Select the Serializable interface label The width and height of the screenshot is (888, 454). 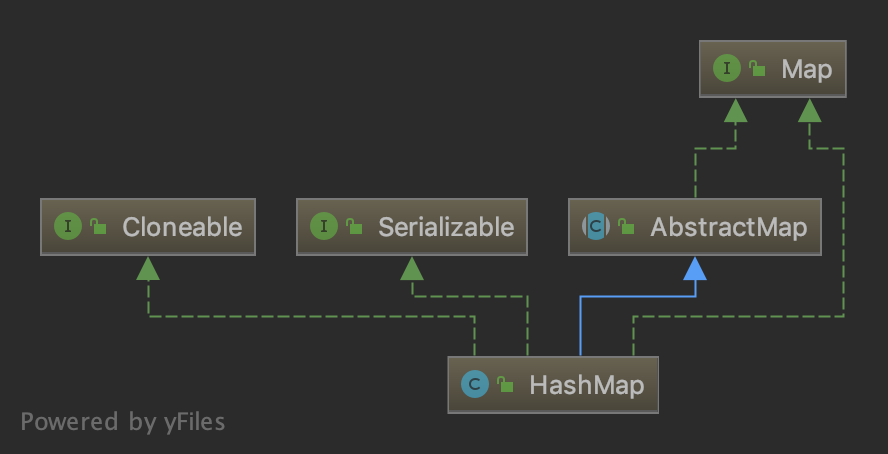[445, 227]
